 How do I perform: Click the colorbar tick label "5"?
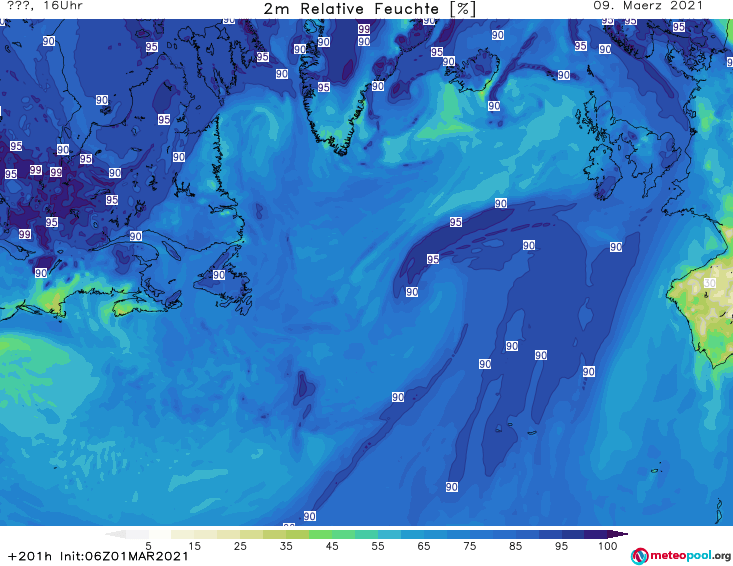(148, 546)
